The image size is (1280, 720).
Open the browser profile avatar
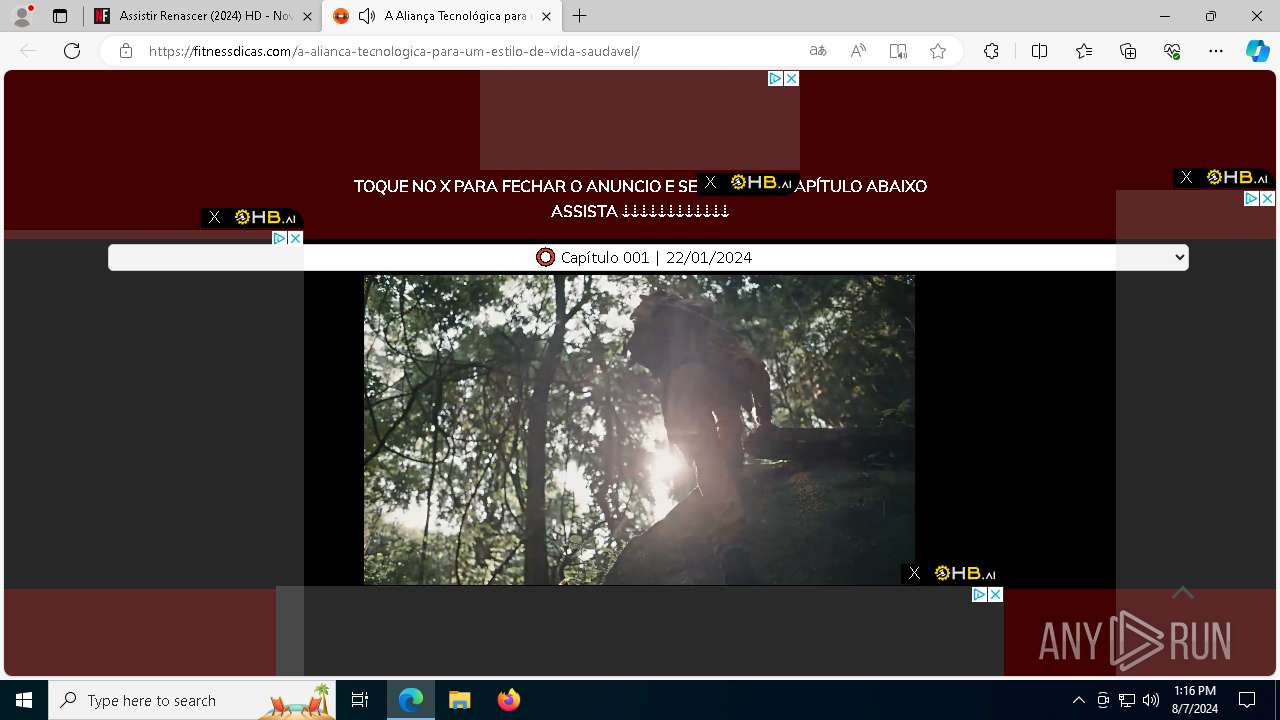[x=22, y=15]
